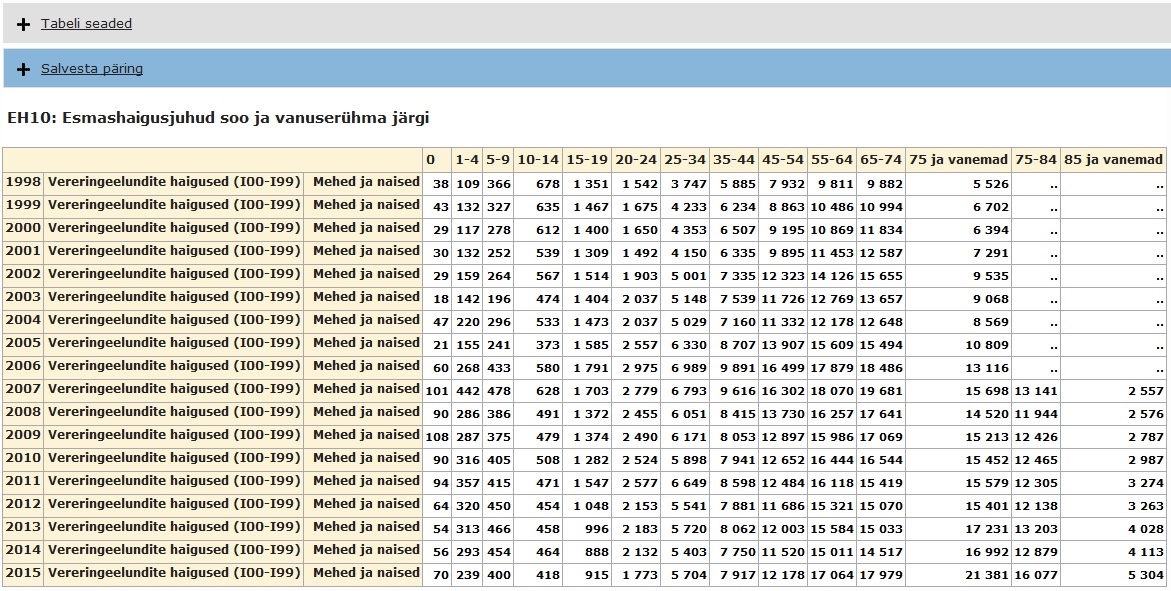
Task: Click the 10-14 age group column header
Action: click(x=538, y=160)
